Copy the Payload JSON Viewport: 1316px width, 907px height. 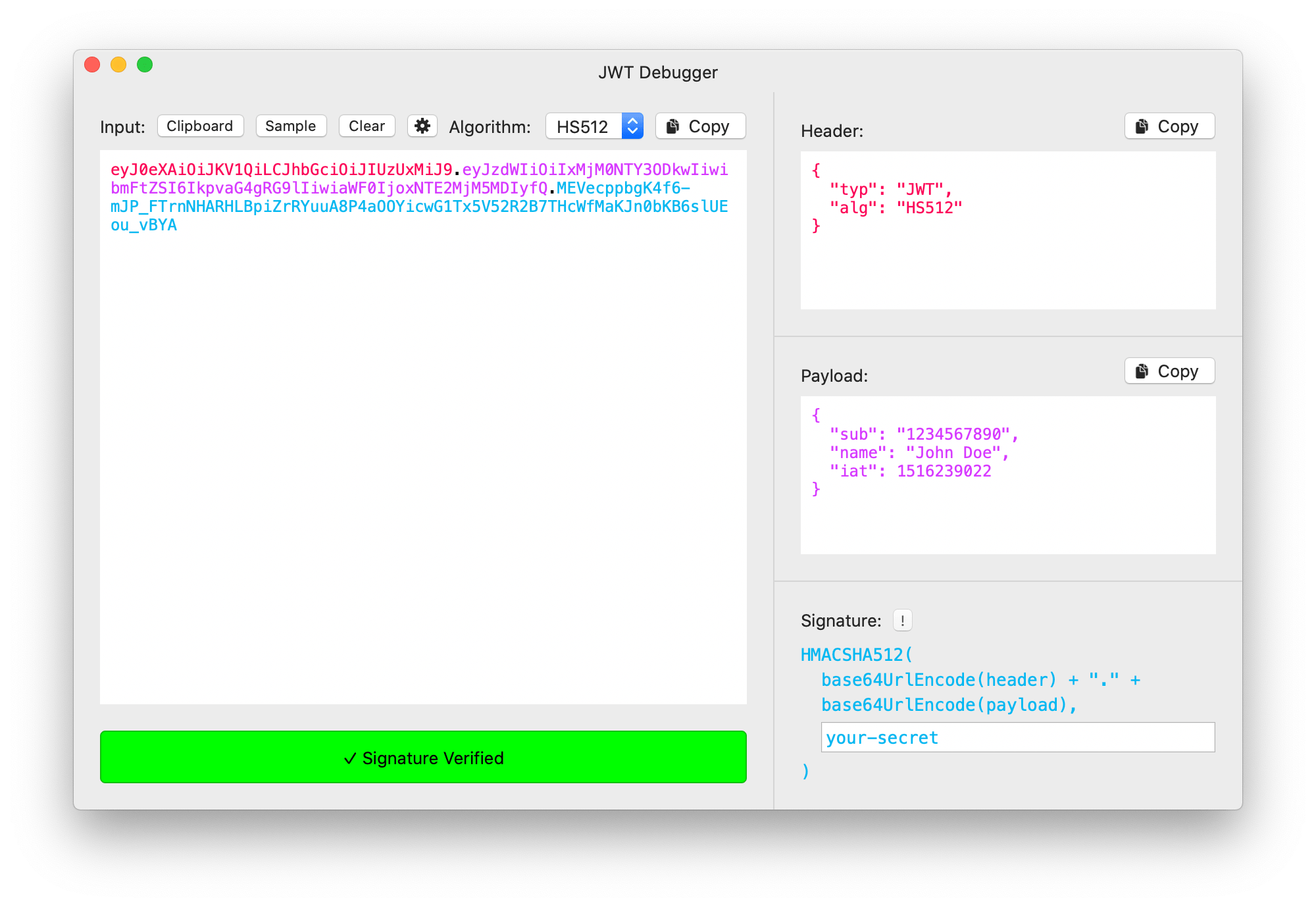click(1169, 371)
